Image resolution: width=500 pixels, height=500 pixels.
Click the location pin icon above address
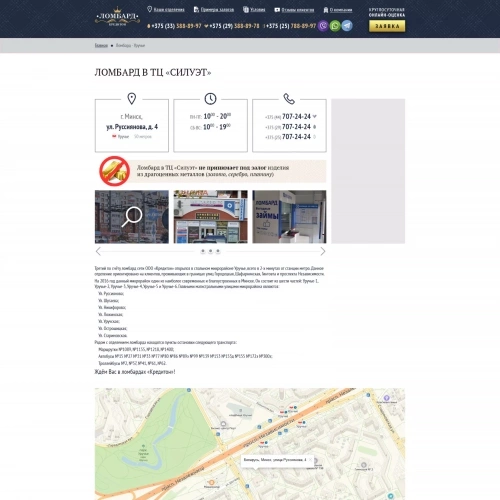tap(132, 99)
